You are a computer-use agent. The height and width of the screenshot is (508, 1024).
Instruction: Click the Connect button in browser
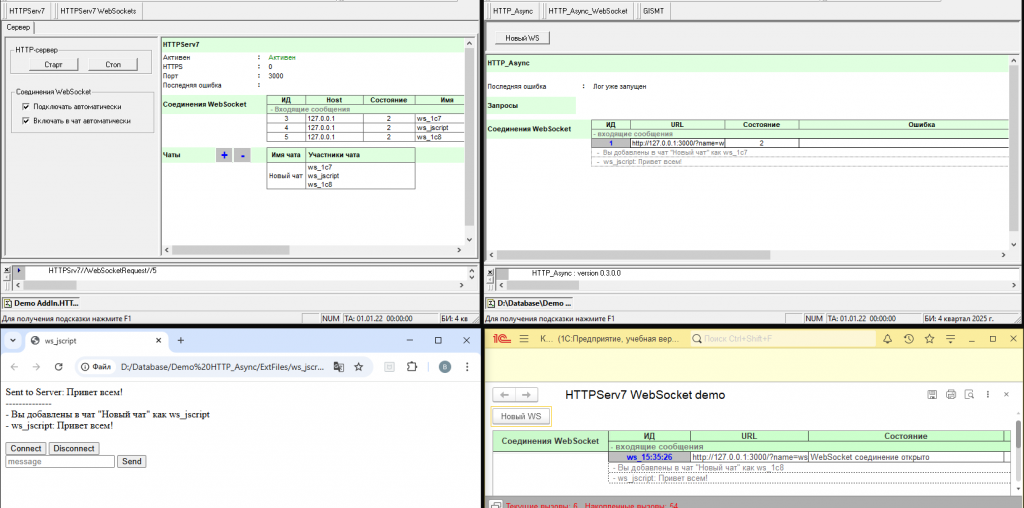(26, 449)
